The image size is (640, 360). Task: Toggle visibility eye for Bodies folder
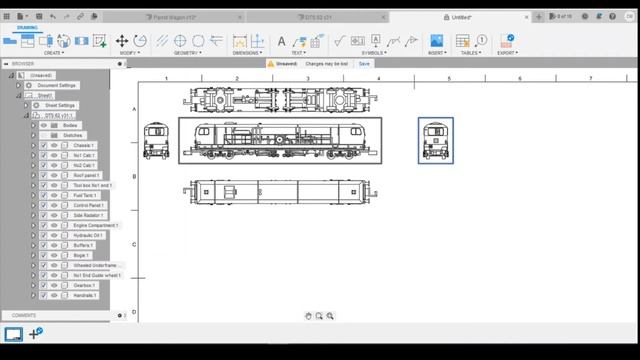[x=44, y=125]
